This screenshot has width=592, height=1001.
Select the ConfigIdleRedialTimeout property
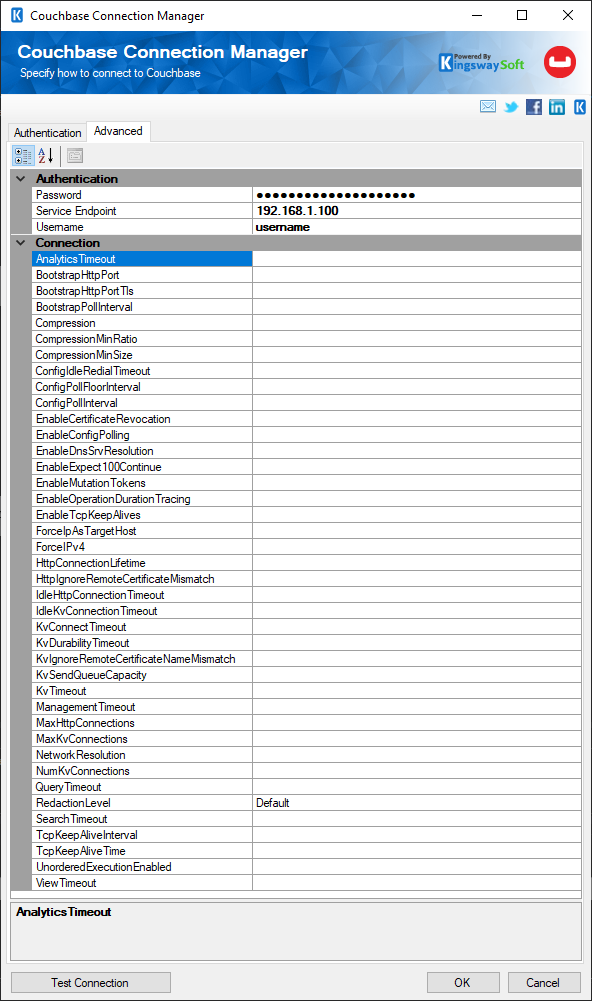pos(142,371)
